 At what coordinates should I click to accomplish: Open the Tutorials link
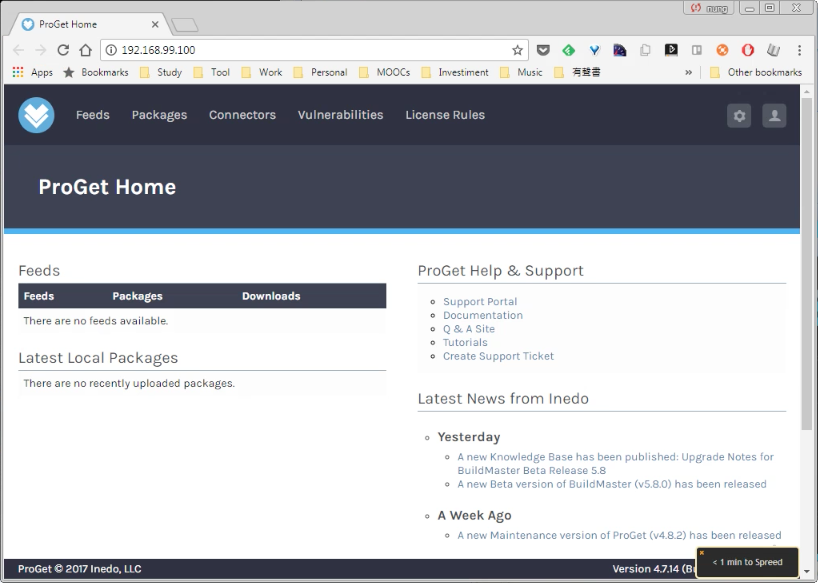[465, 342]
